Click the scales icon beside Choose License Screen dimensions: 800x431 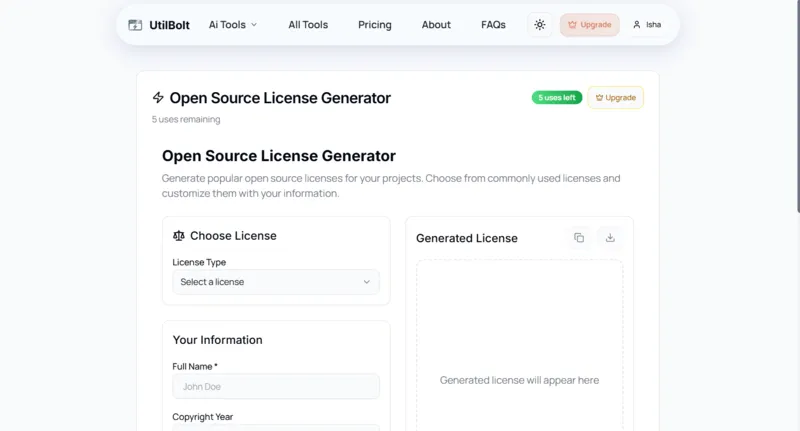click(179, 236)
